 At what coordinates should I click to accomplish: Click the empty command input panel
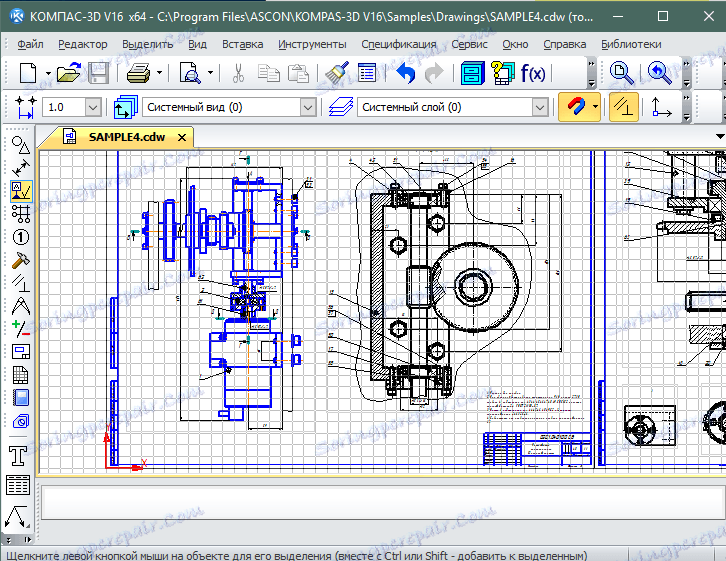(380, 503)
